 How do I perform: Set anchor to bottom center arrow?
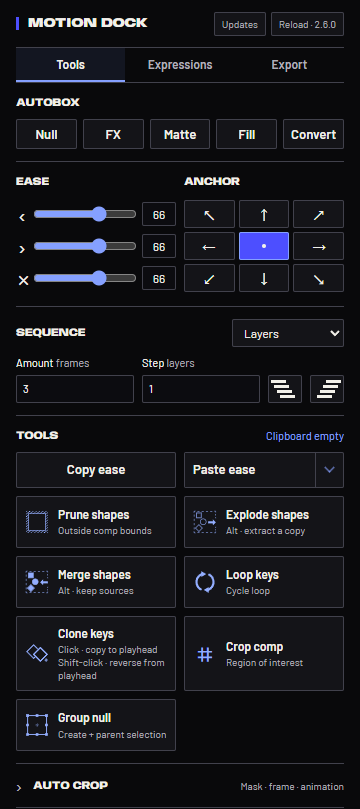coord(264,278)
